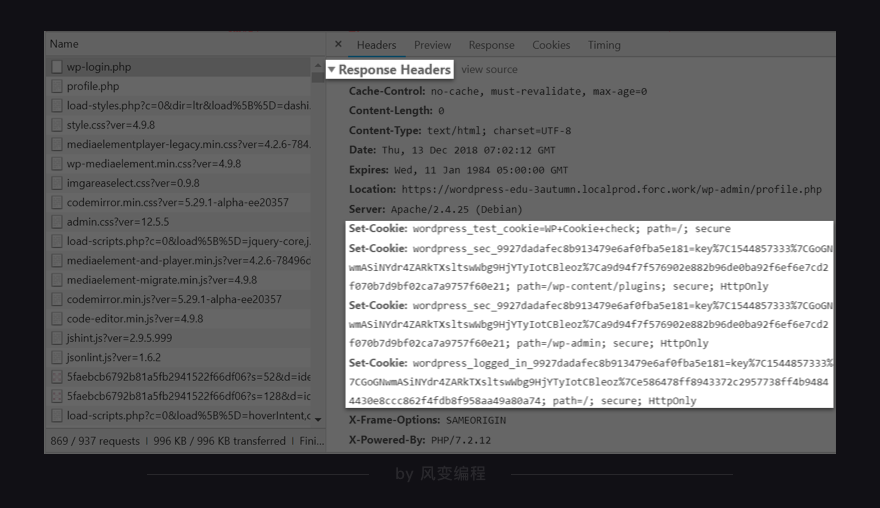The width and height of the screenshot is (880, 508).
Task: Select the load-styles.php request
Action: click(x=178, y=106)
